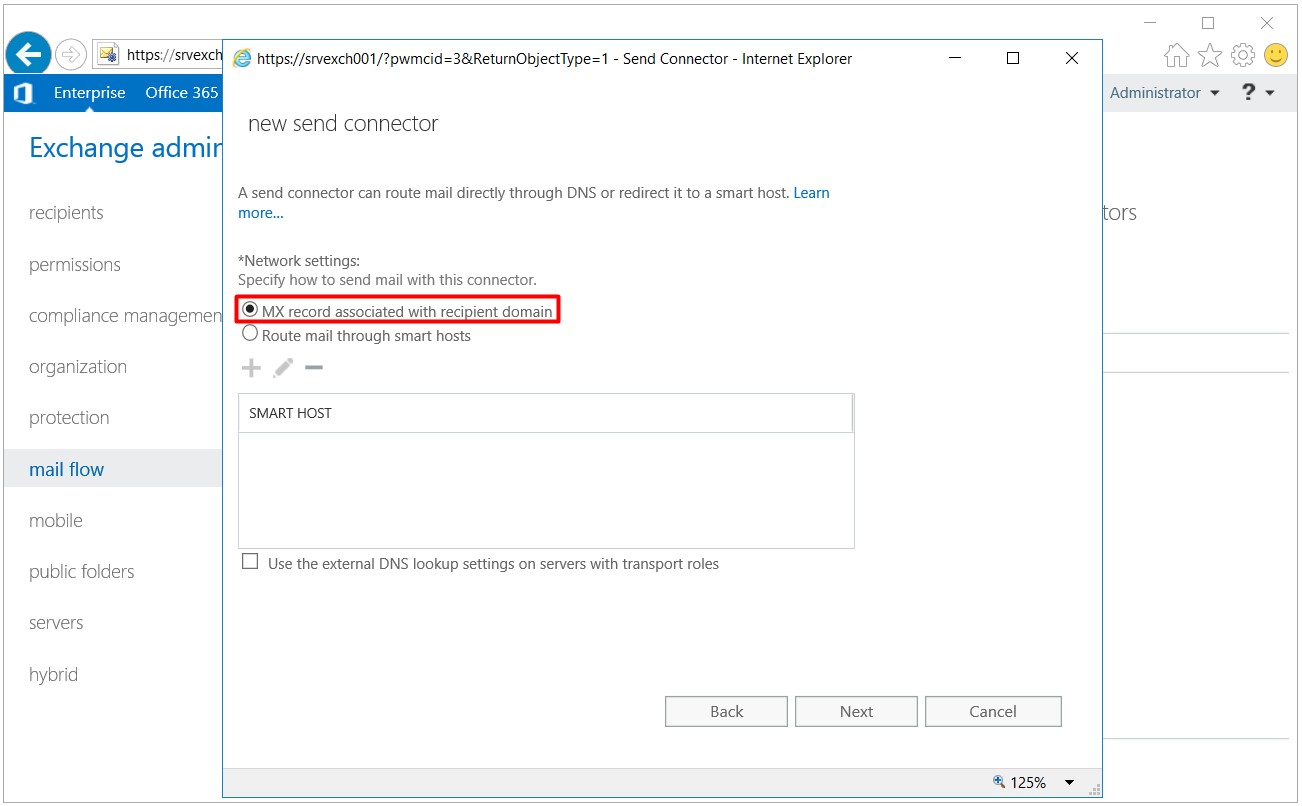Open permissions in the left navigation

point(75,265)
